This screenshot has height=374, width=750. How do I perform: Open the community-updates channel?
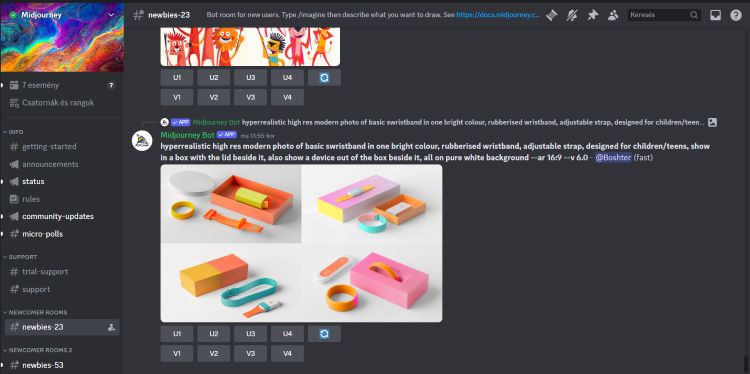click(61, 216)
